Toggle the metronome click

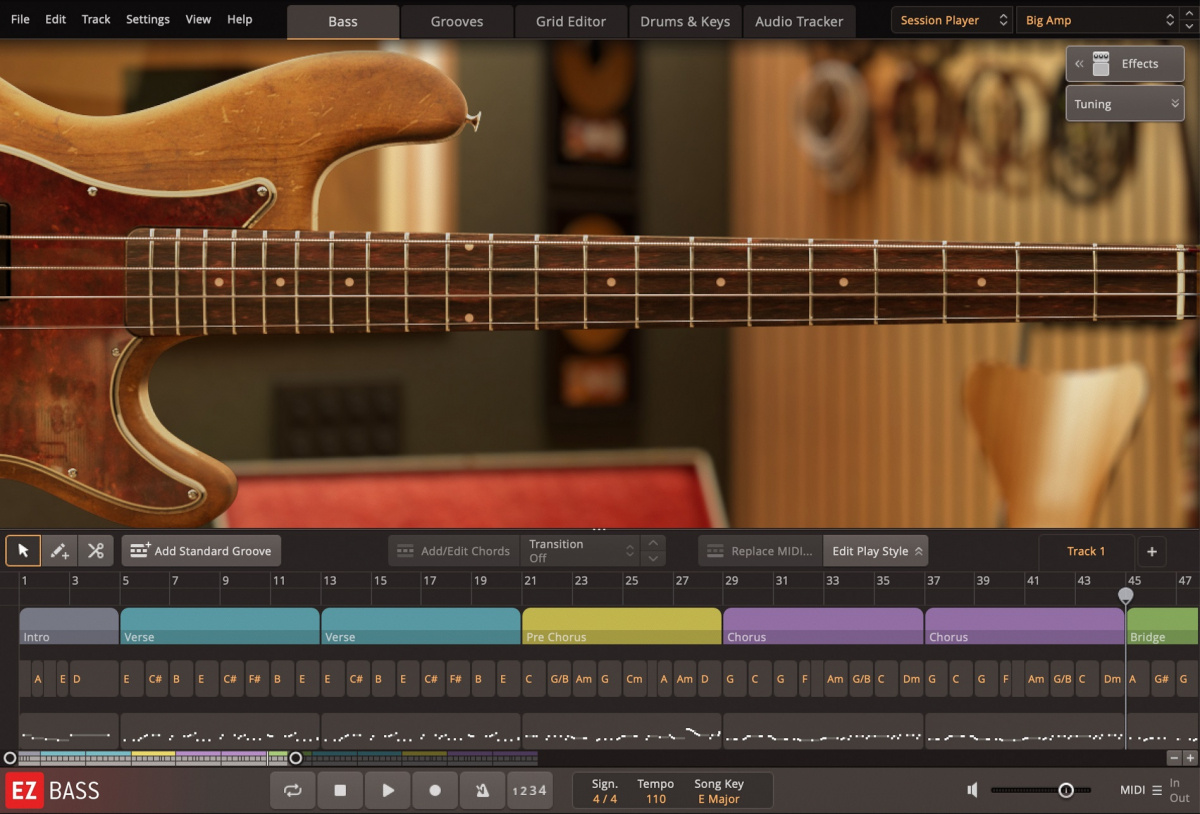point(482,790)
